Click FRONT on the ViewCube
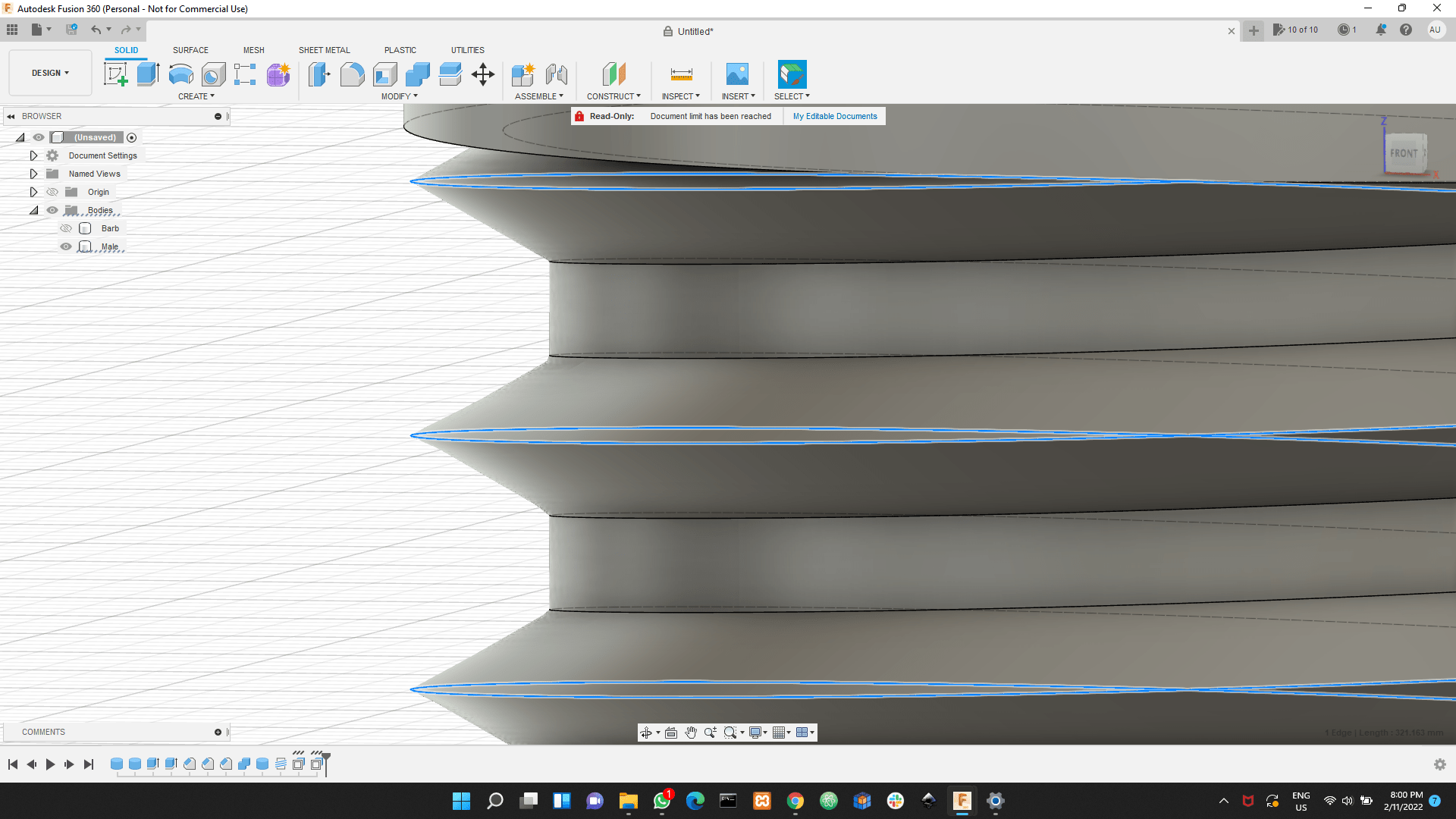Viewport: 1456px width, 819px height. 1404,152
